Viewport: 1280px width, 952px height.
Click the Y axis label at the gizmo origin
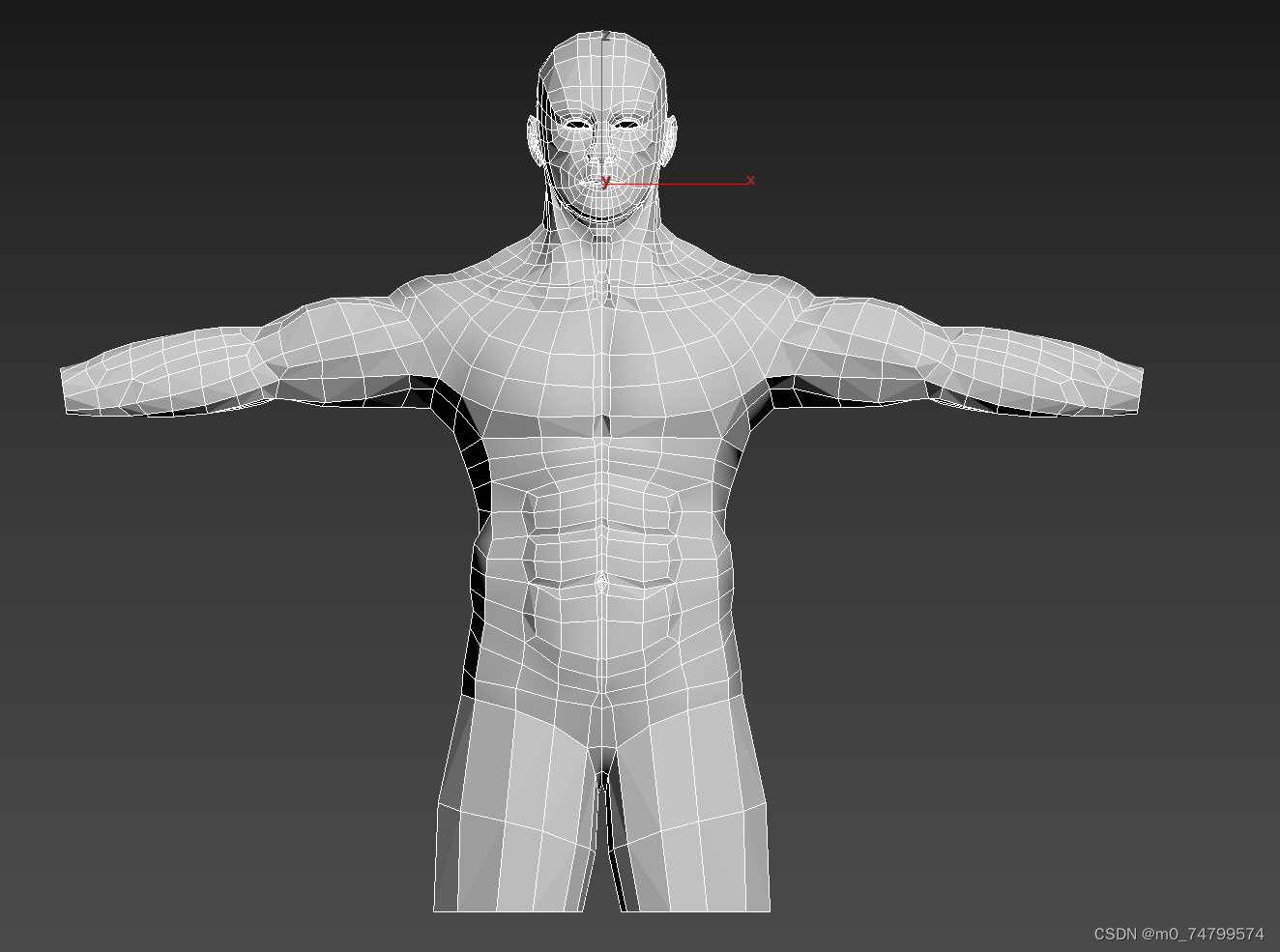[x=606, y=180]
